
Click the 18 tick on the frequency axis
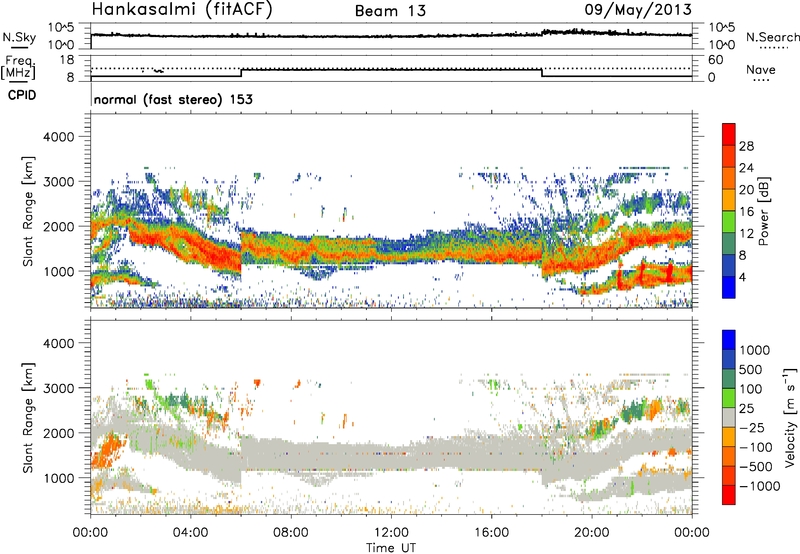(67, 60)
